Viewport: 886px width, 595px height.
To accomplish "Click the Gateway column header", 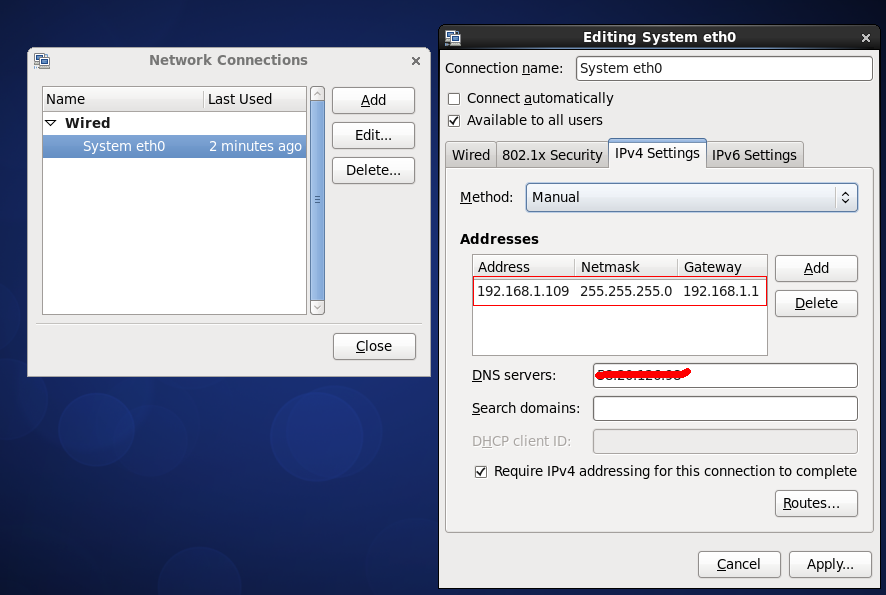I will pyautogui.click(x=722, y=267).
